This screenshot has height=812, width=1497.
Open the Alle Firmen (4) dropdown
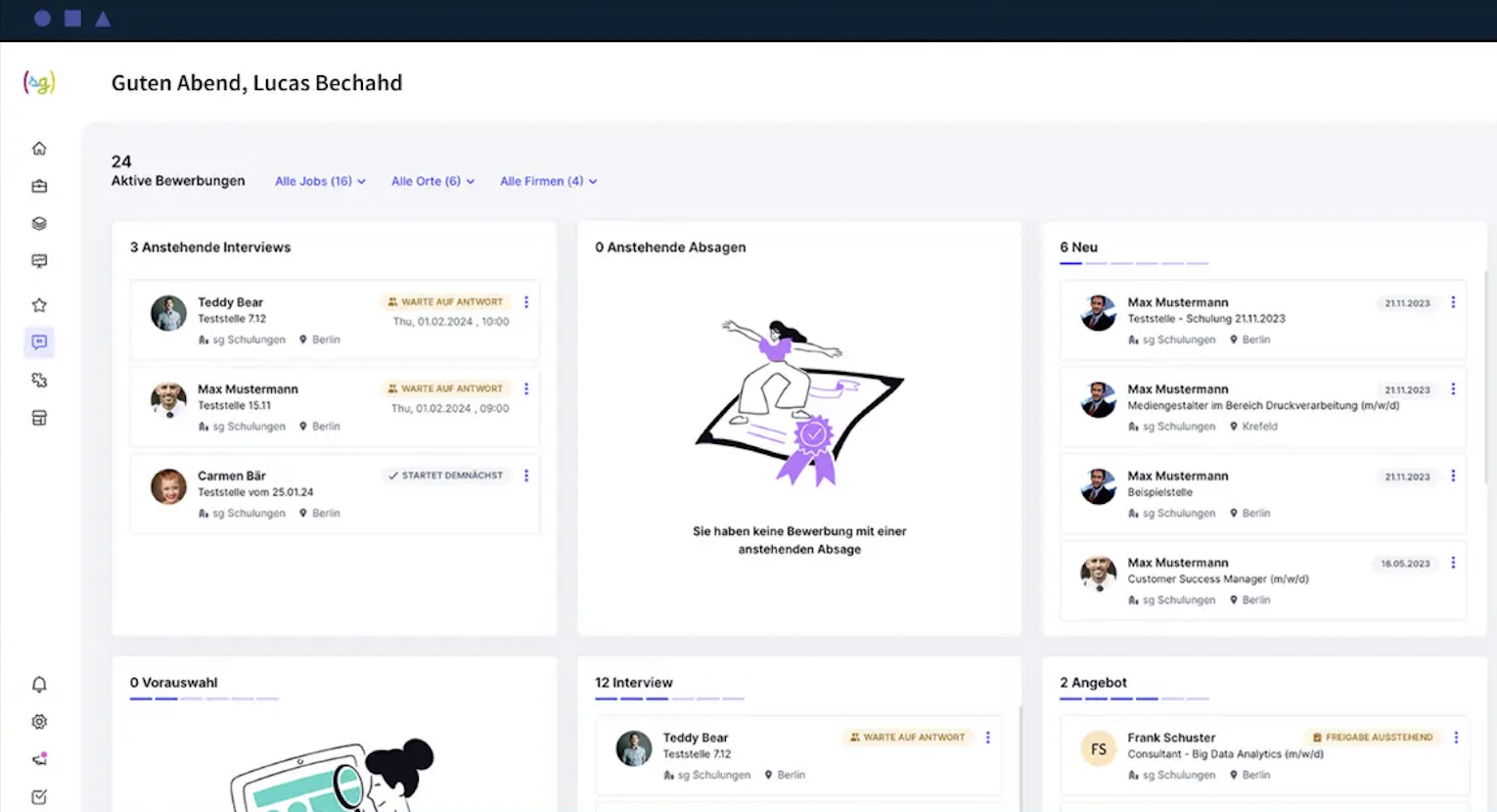pos(548,181)
